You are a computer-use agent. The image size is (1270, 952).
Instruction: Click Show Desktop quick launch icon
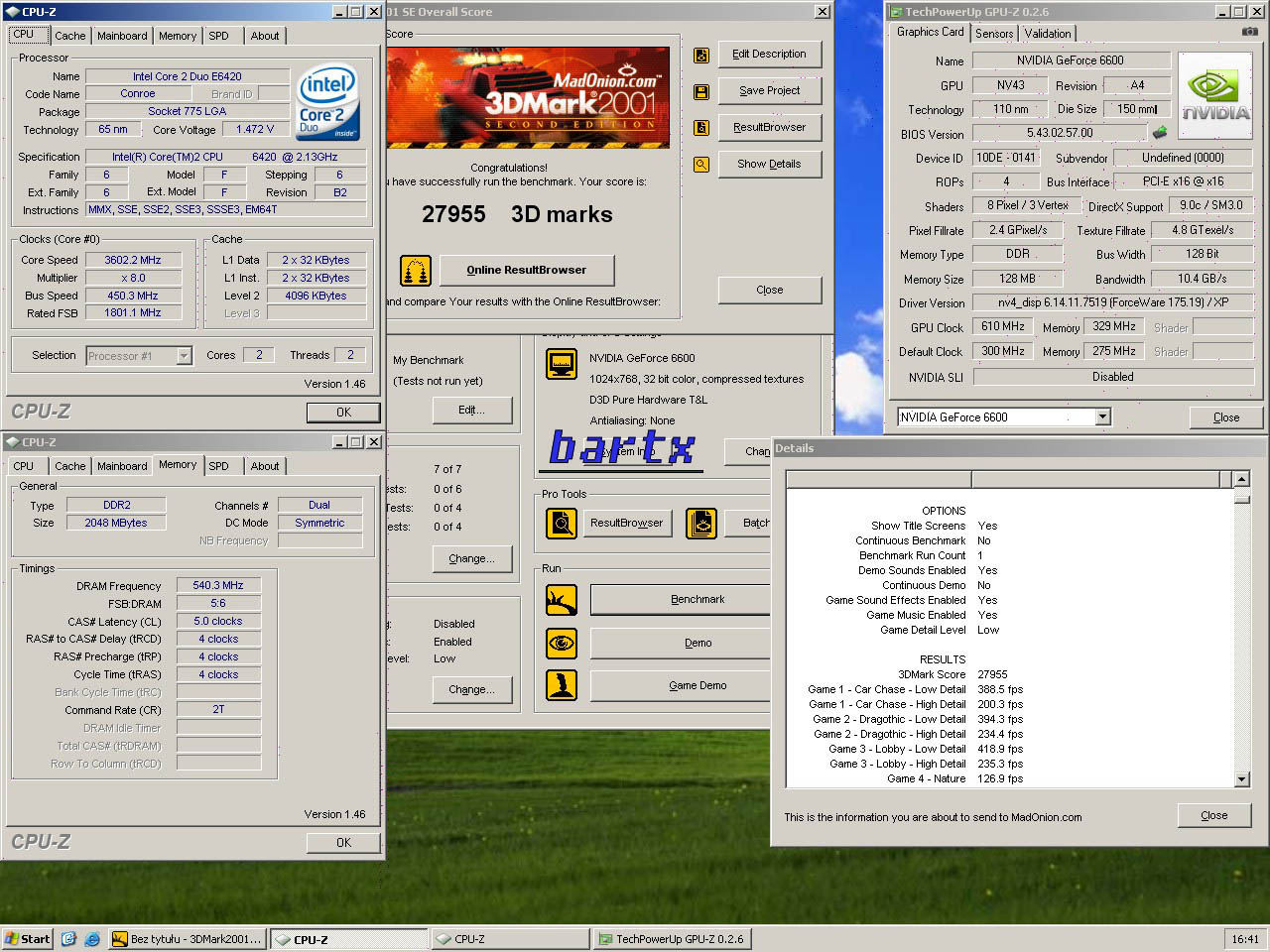point(68,938)
